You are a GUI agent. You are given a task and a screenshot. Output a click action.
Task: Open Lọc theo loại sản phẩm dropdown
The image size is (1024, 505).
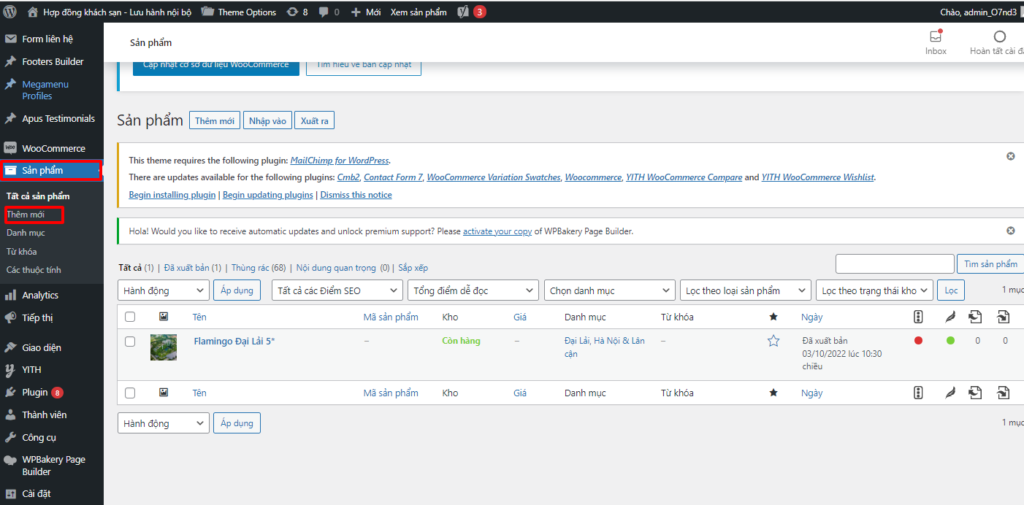coord(744,290)
